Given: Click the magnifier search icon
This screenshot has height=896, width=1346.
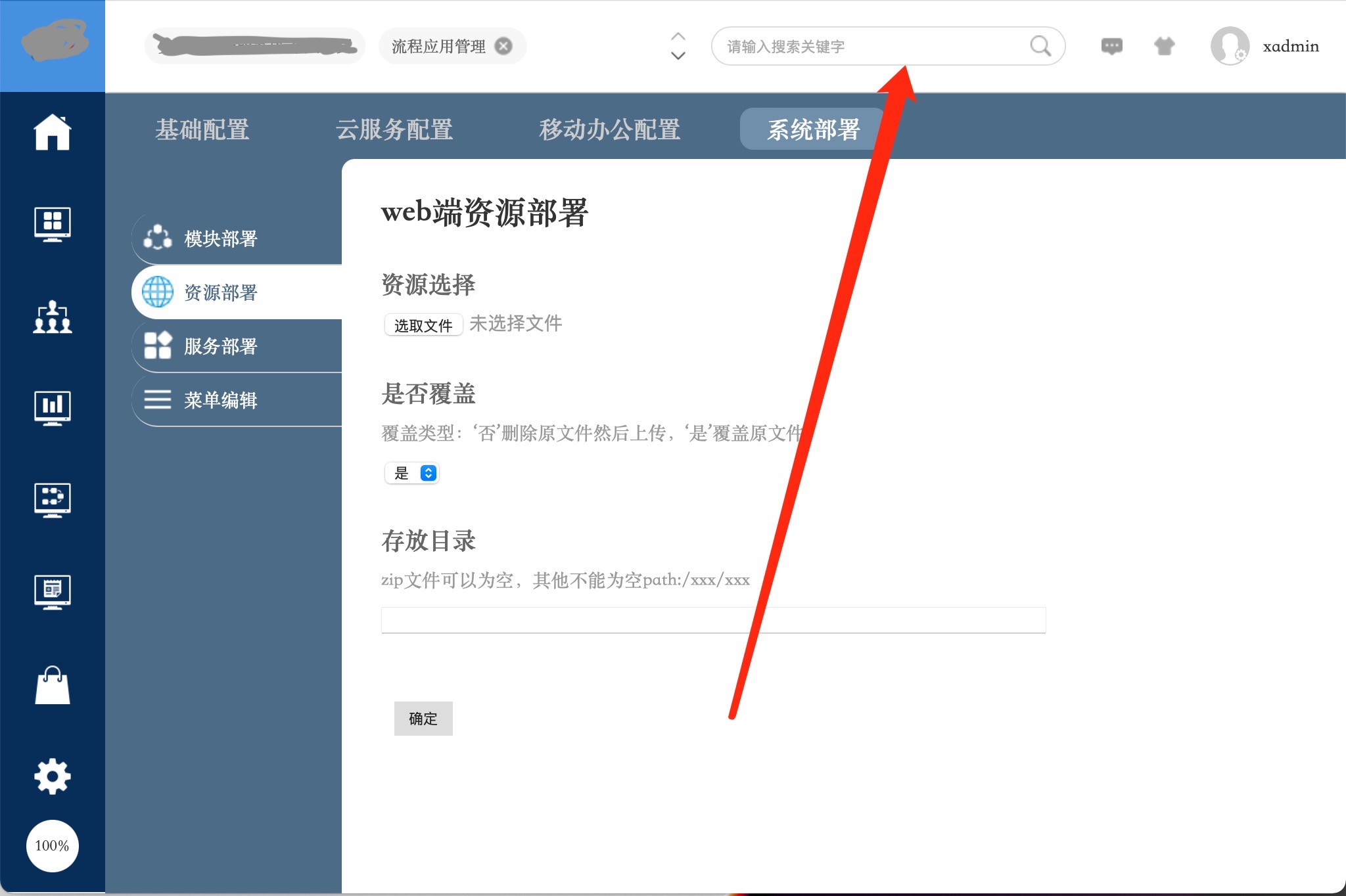Looking at the screenshot, I should point(1040,46).
